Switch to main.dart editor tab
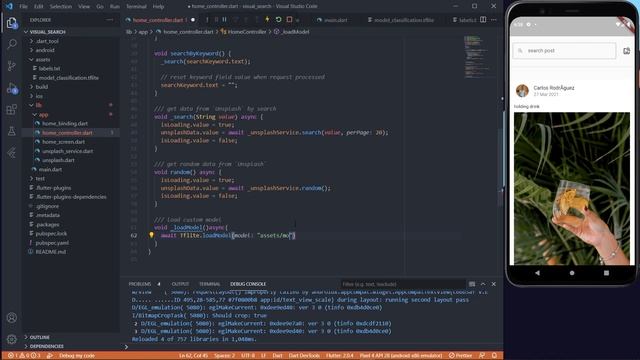Viewport: 640px width, 360px height. (x=332, y=20)
